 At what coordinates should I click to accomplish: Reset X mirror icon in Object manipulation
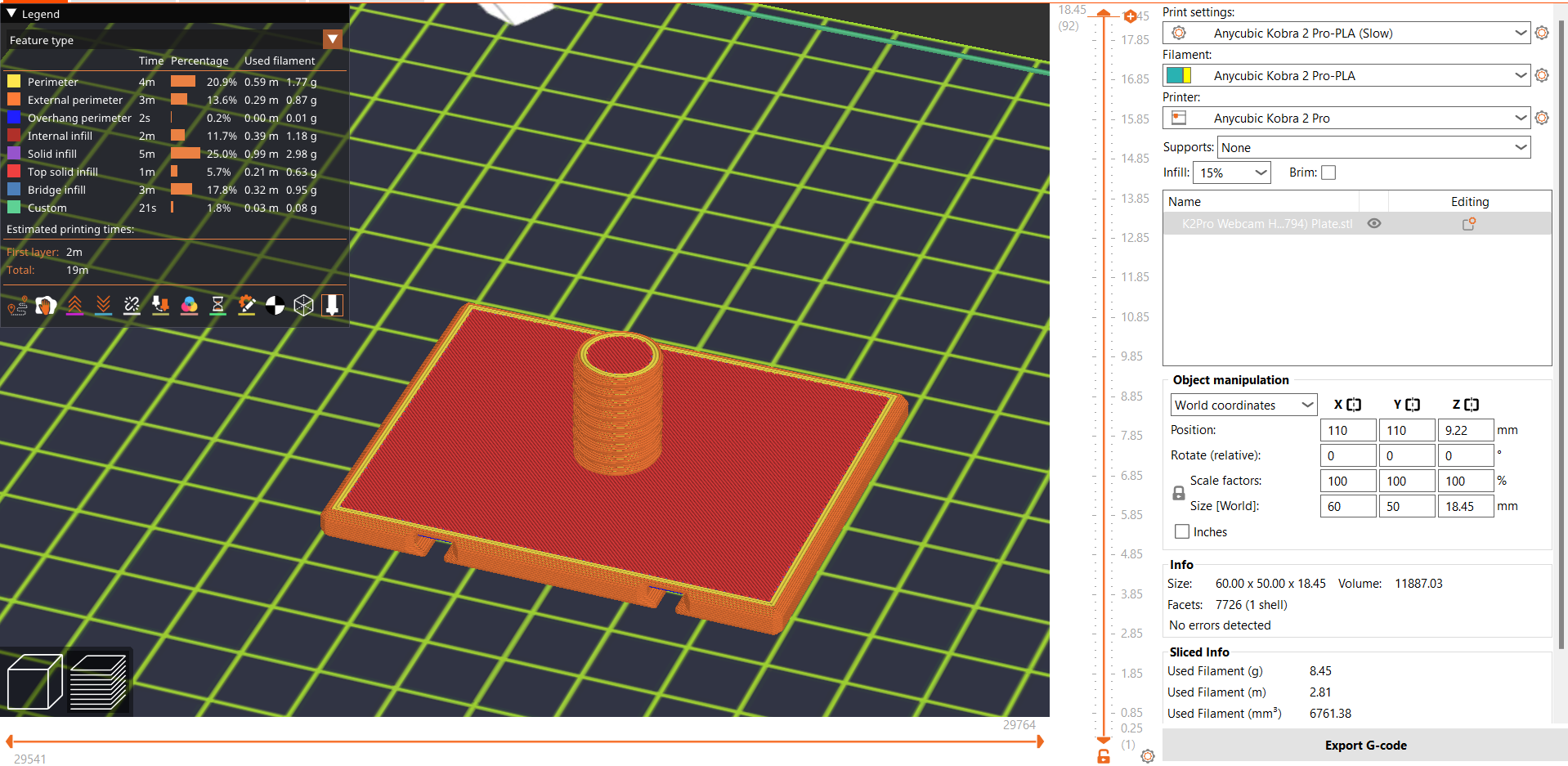pos(1354,405)
